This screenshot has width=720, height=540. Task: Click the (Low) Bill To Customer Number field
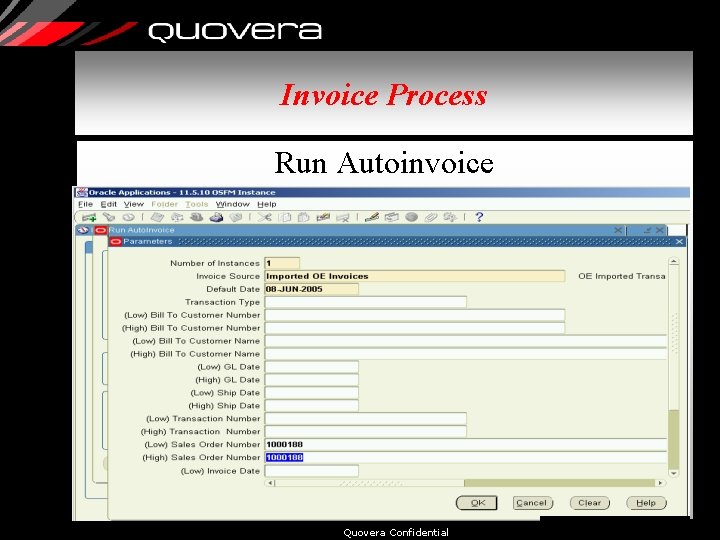415,315
